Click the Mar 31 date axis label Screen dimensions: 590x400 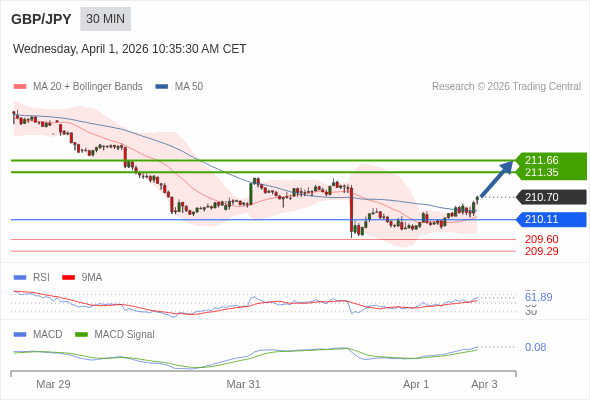pos(243,384)
